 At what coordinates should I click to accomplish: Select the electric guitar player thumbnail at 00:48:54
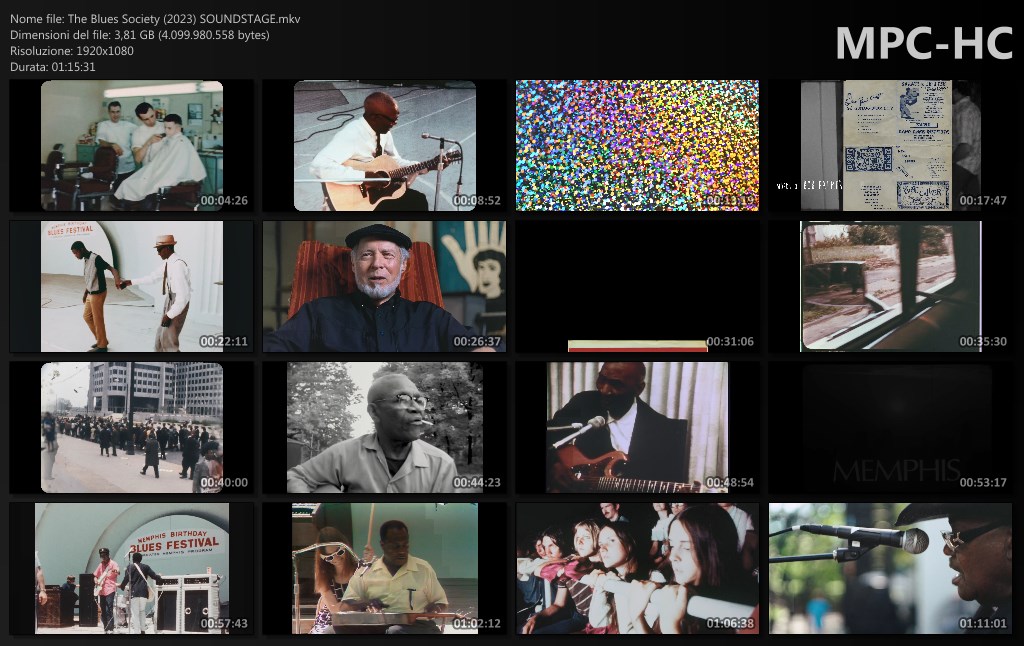pyautogui.click(x=637, y=428)
